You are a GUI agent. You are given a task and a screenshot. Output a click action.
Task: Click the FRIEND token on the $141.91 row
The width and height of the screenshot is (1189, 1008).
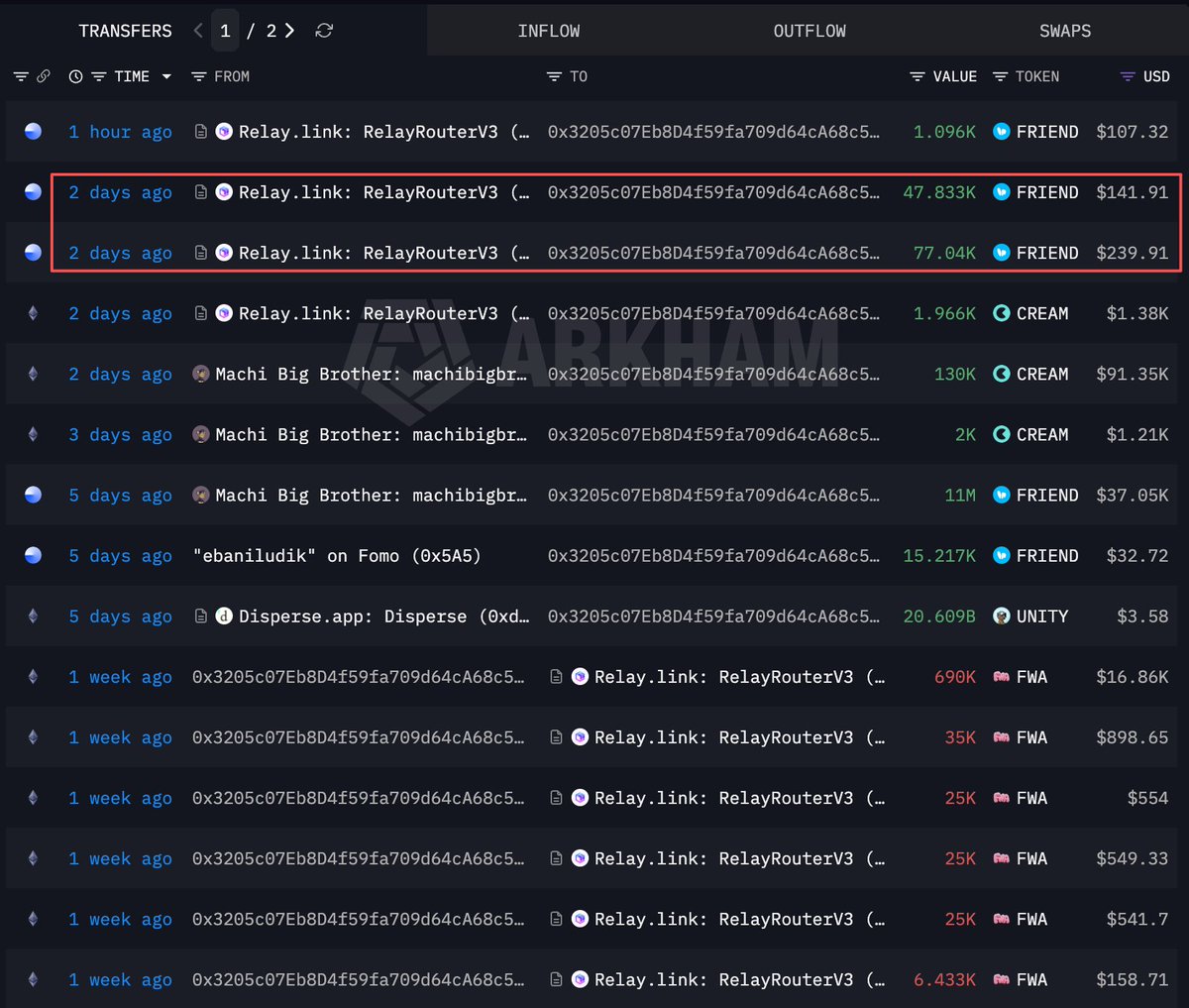coord(1047,192)
